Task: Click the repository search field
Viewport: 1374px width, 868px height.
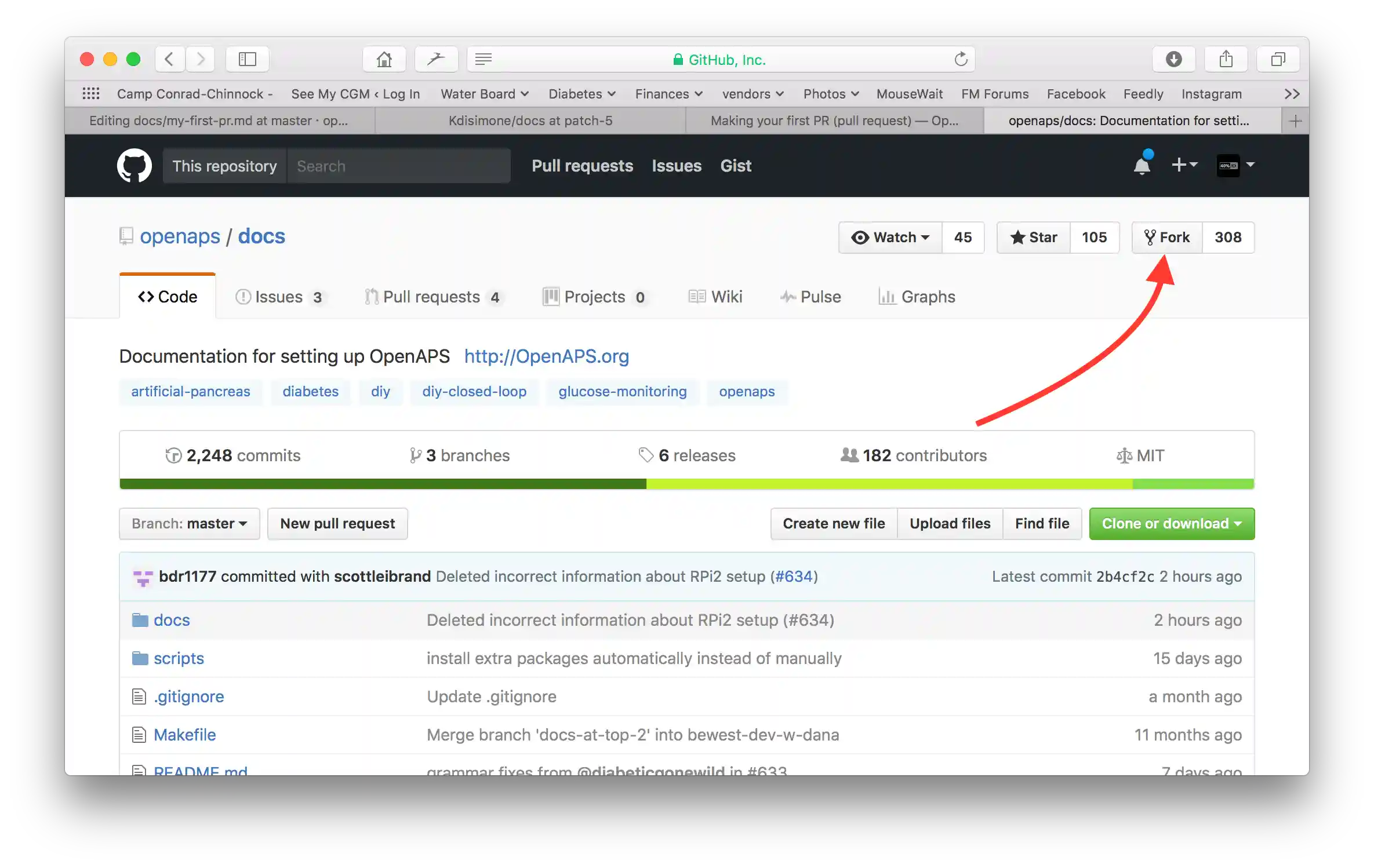Action: 399,166
